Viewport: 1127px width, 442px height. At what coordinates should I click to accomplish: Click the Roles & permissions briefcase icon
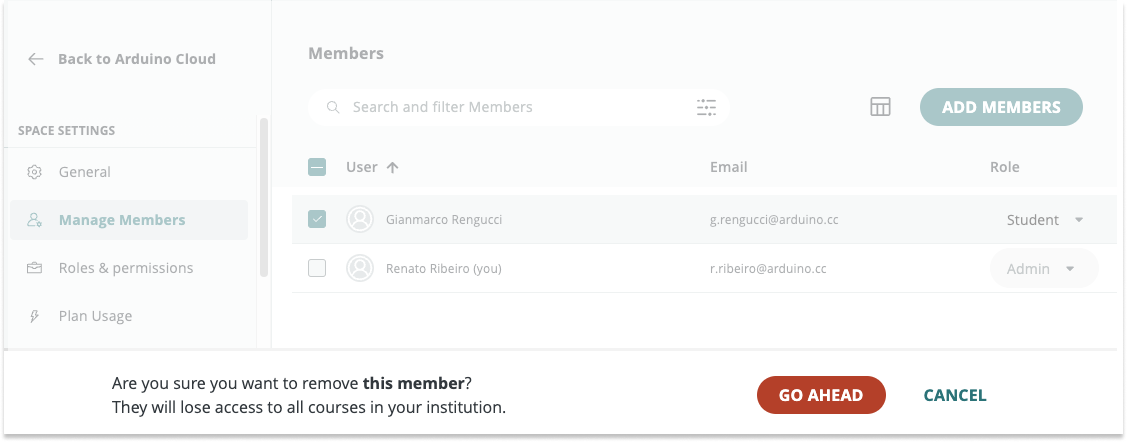point(35,268)
